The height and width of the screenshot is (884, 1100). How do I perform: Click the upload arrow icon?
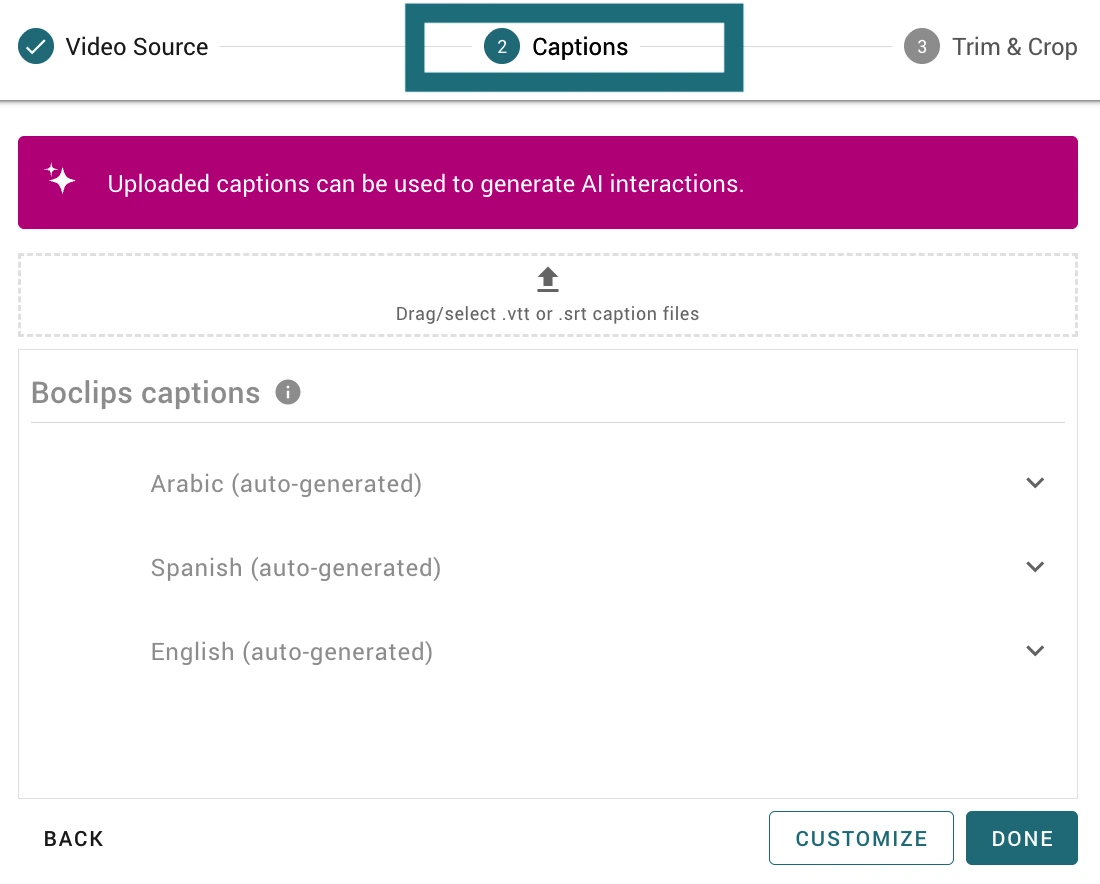pos(548,279)
